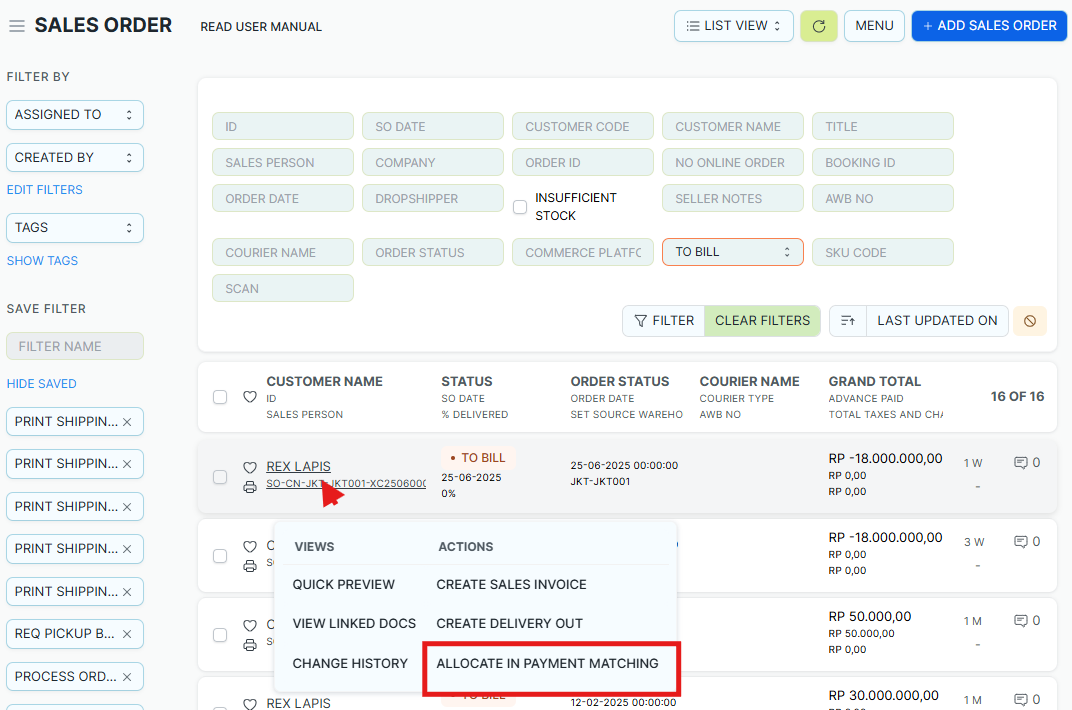Remove PROCESS ORD saved filter

[127, 677]
